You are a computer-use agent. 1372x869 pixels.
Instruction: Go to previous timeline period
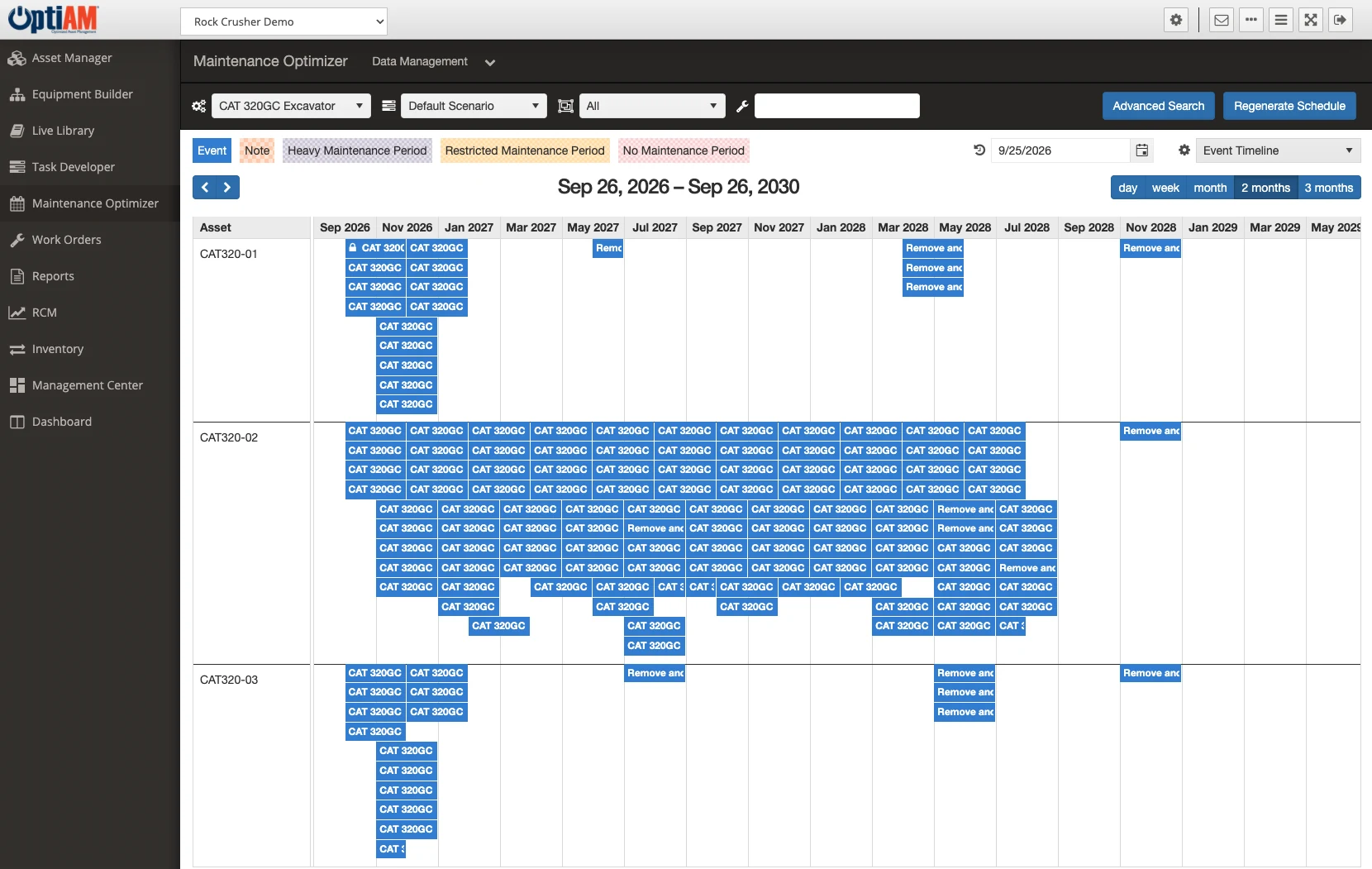(x=205, y=188)
